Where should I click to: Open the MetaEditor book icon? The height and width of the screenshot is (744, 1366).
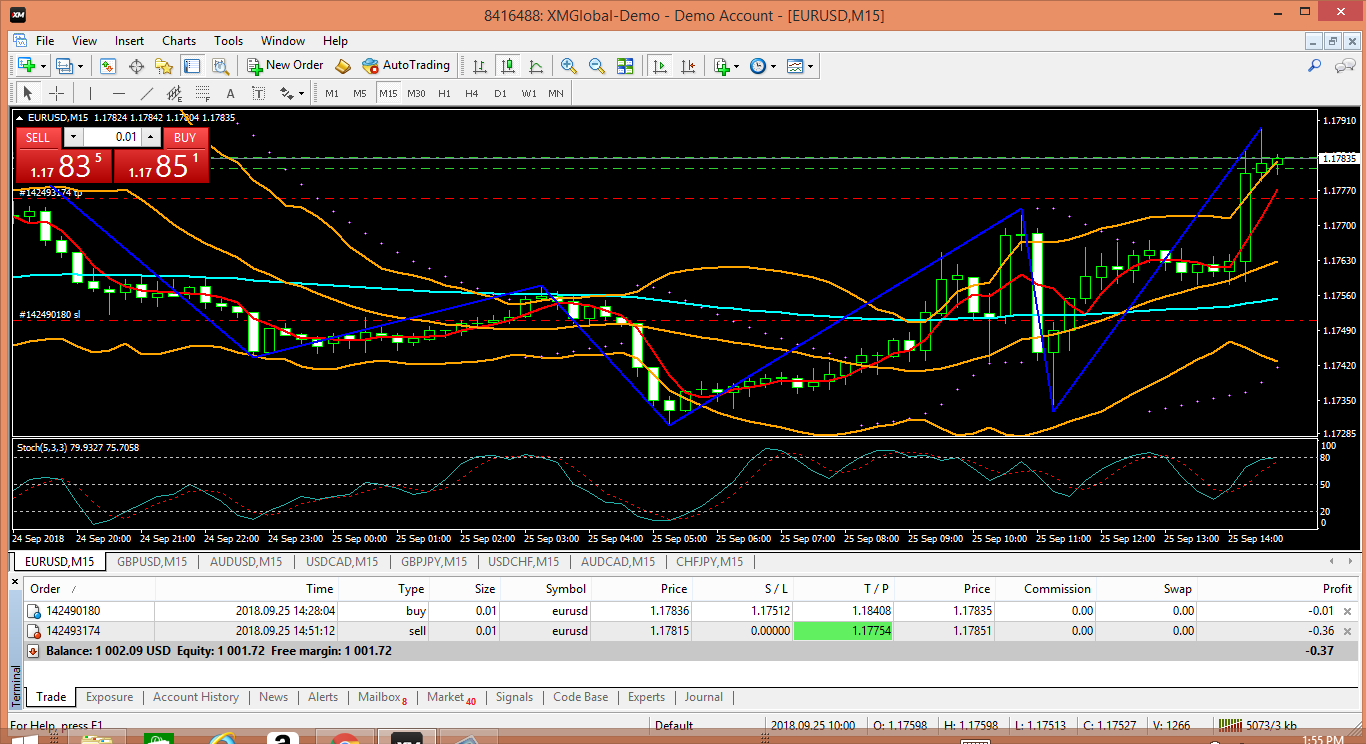click(x=343, y=66)
